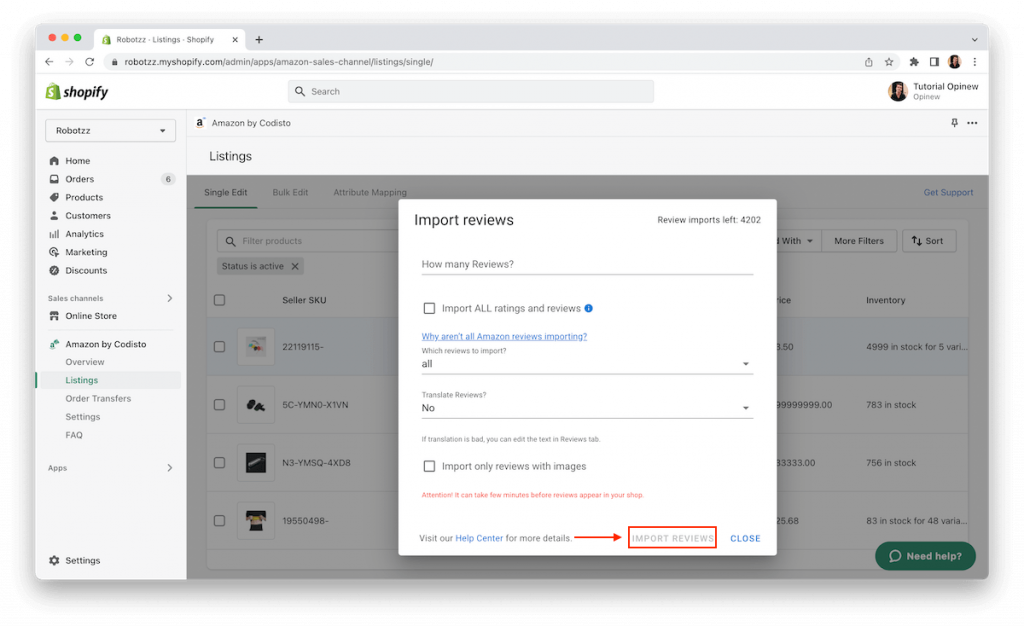This screenshot has height=626, width=1024.
Task: Toggle browser side panel icon
Action: 934,62
